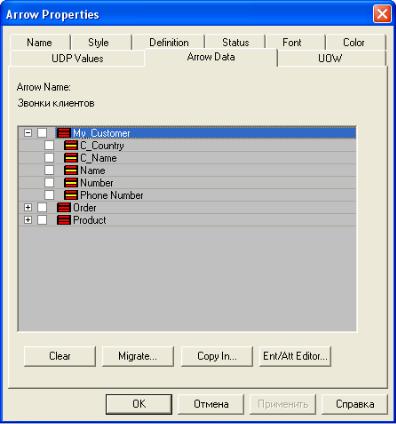Image resolution: width=396 pixels, height=424 pixels.
Task: Switch to the Name tab
Action: [39, 43]
